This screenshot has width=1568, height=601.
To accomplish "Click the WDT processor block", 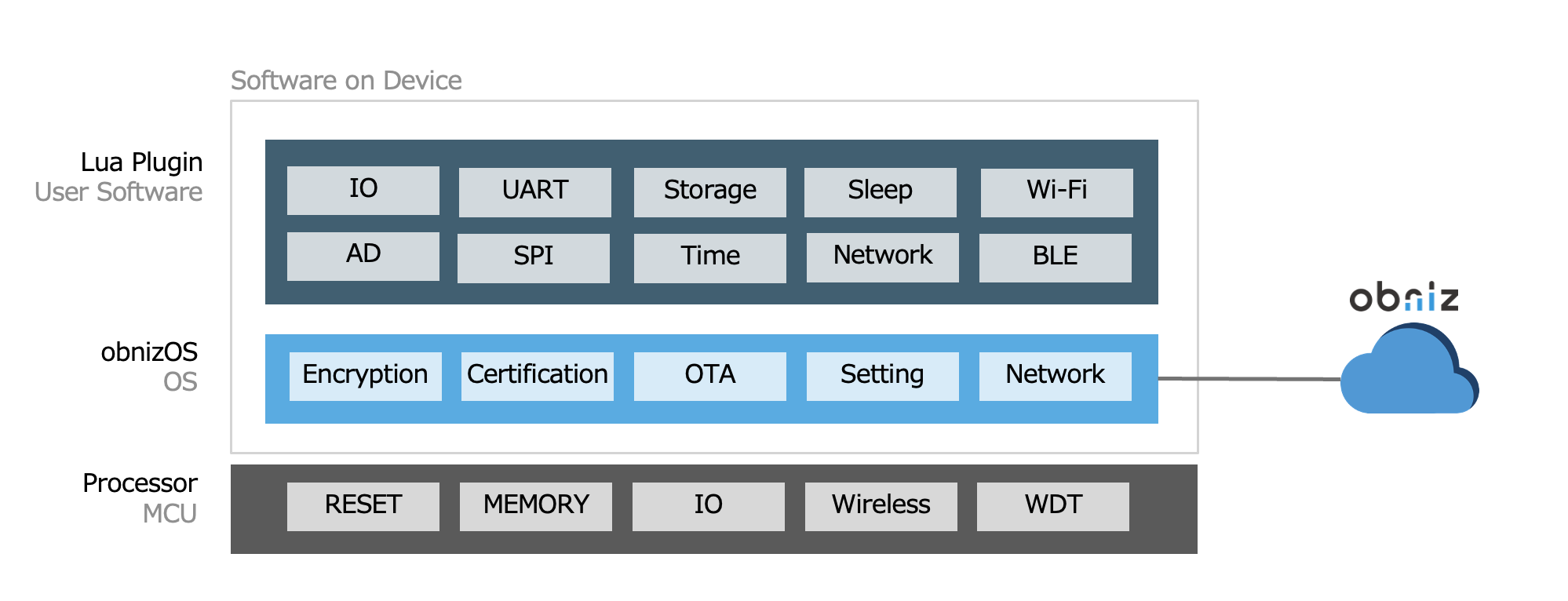I will pyautogui.click(x=1052, y=506).
